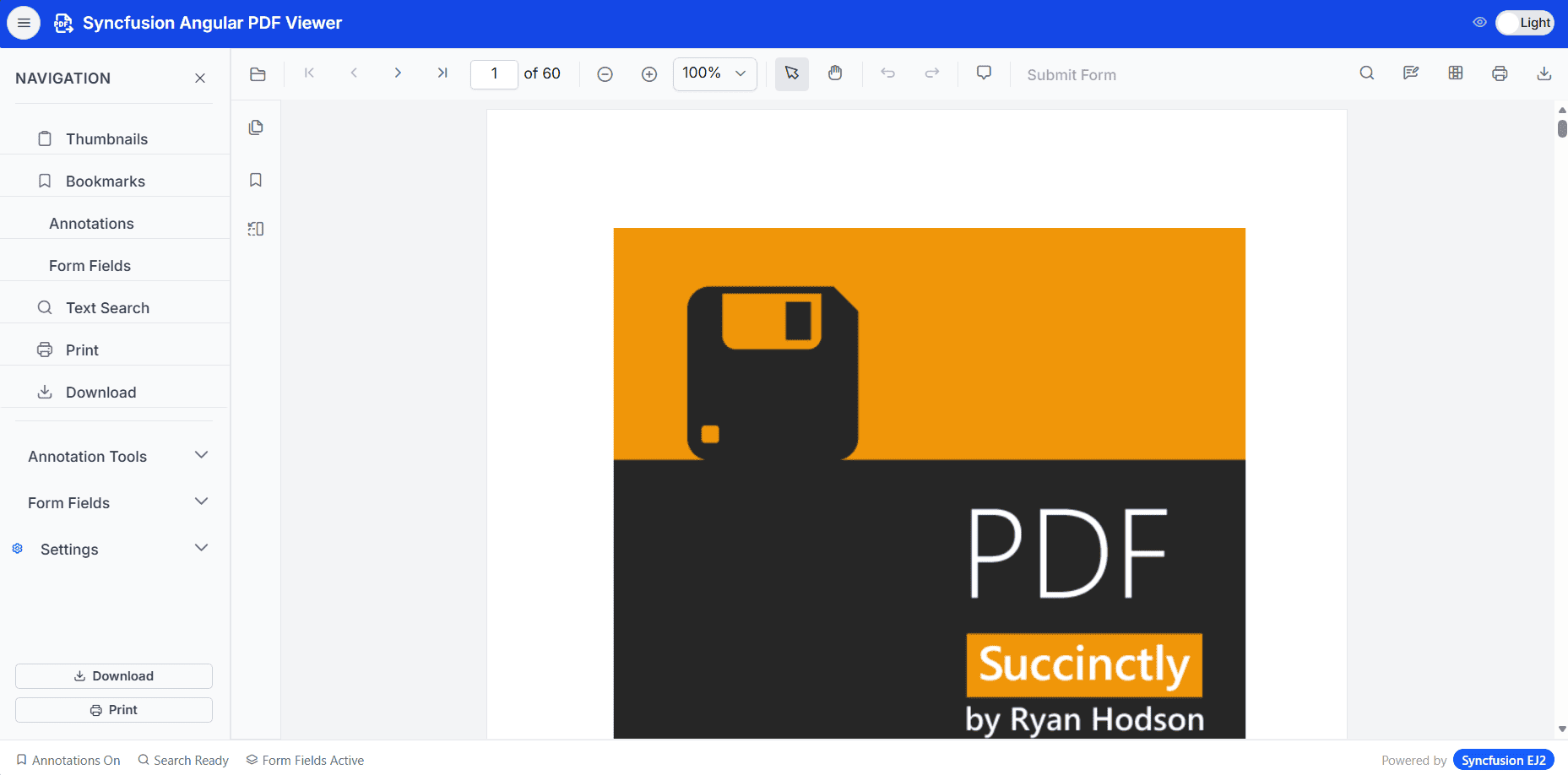This screenshot has width=1568, height=775.
Task: Open the page thumbnails side icon
Action: pos(256,127)
